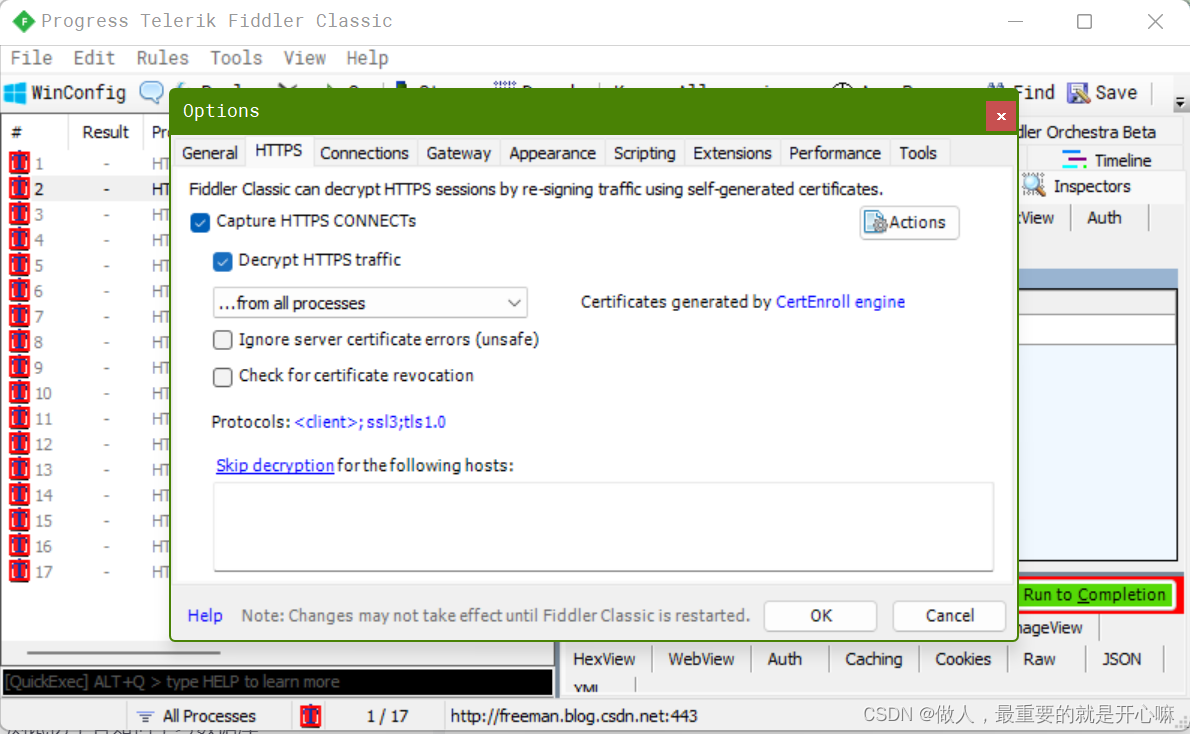Screen dimensions: 1190x734
Task: Sort sessions by Result column header
Action: pos(105,132)
